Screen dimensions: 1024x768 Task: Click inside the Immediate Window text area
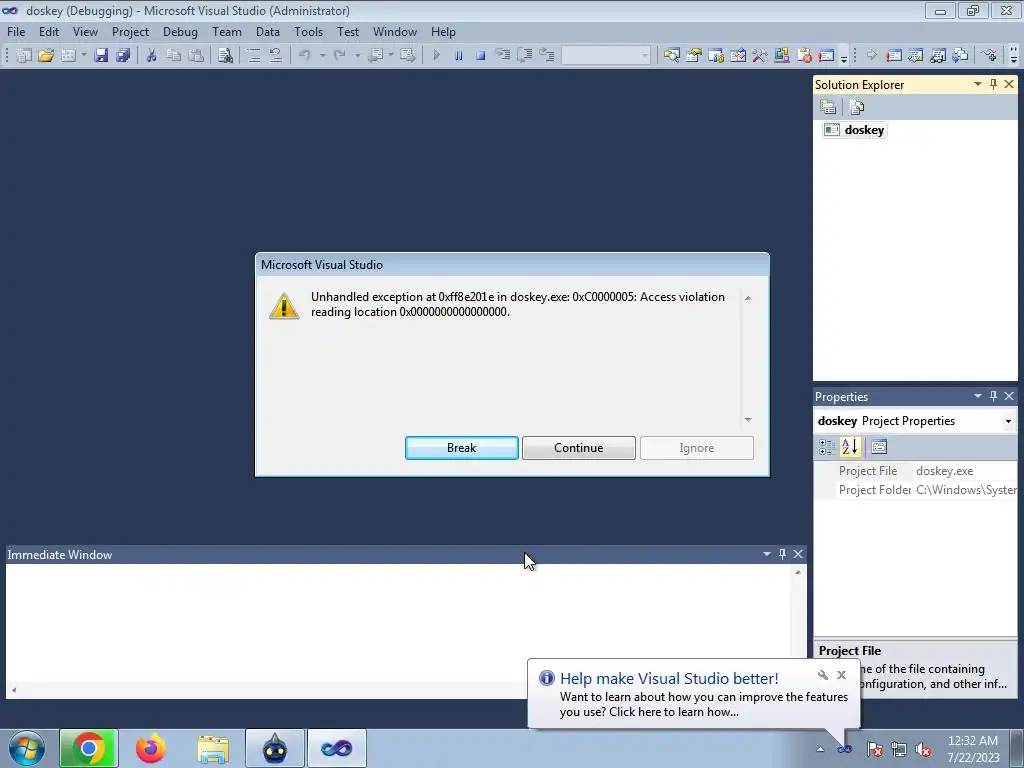(398, 624)
